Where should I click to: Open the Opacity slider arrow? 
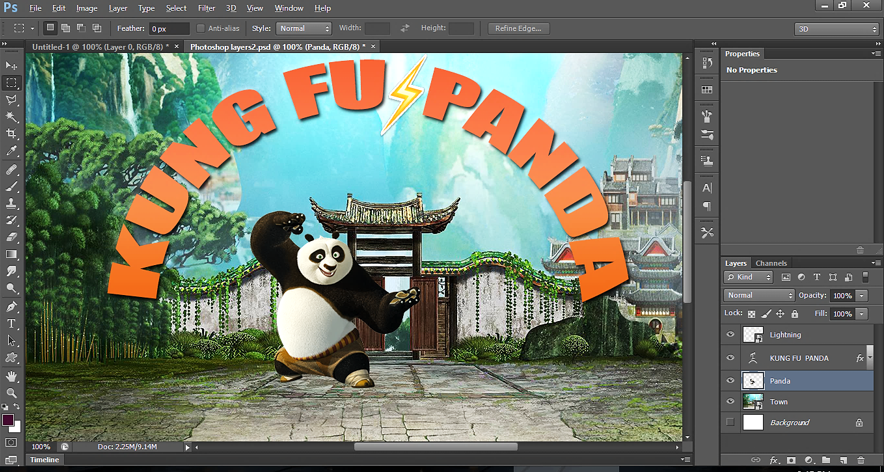(x=862, y=295)
